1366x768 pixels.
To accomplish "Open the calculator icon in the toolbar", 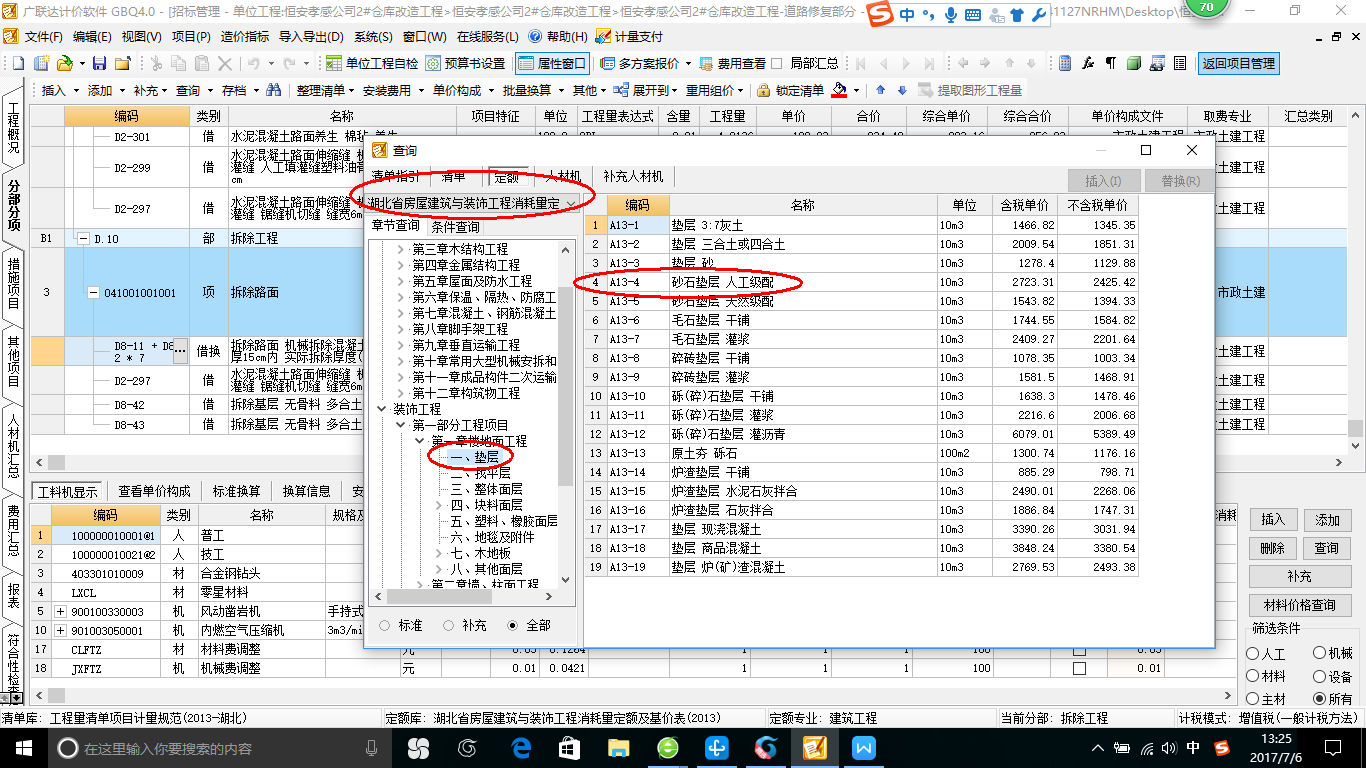I will click(x=1065, y=63).
